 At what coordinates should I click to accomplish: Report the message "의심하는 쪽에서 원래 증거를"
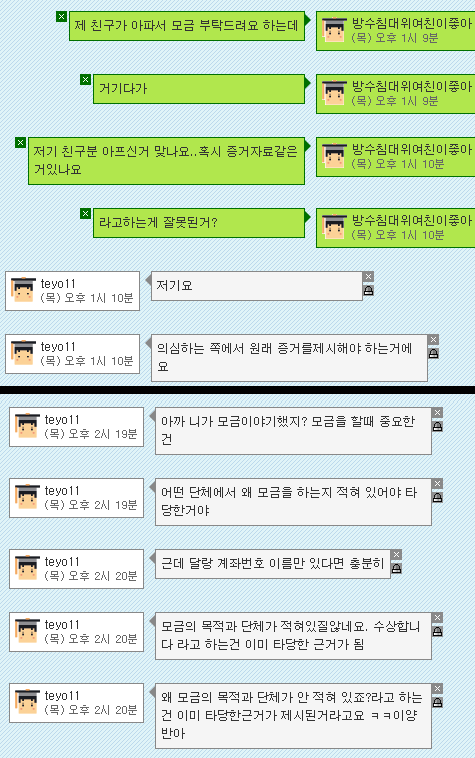tap(433, 353)
